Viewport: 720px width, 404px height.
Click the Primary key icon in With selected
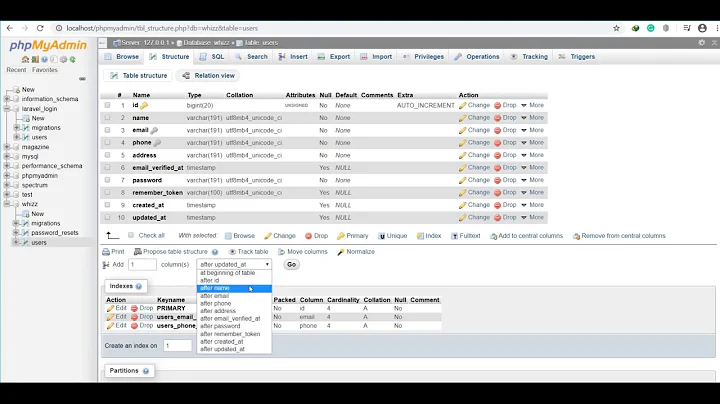click(341, 236)
